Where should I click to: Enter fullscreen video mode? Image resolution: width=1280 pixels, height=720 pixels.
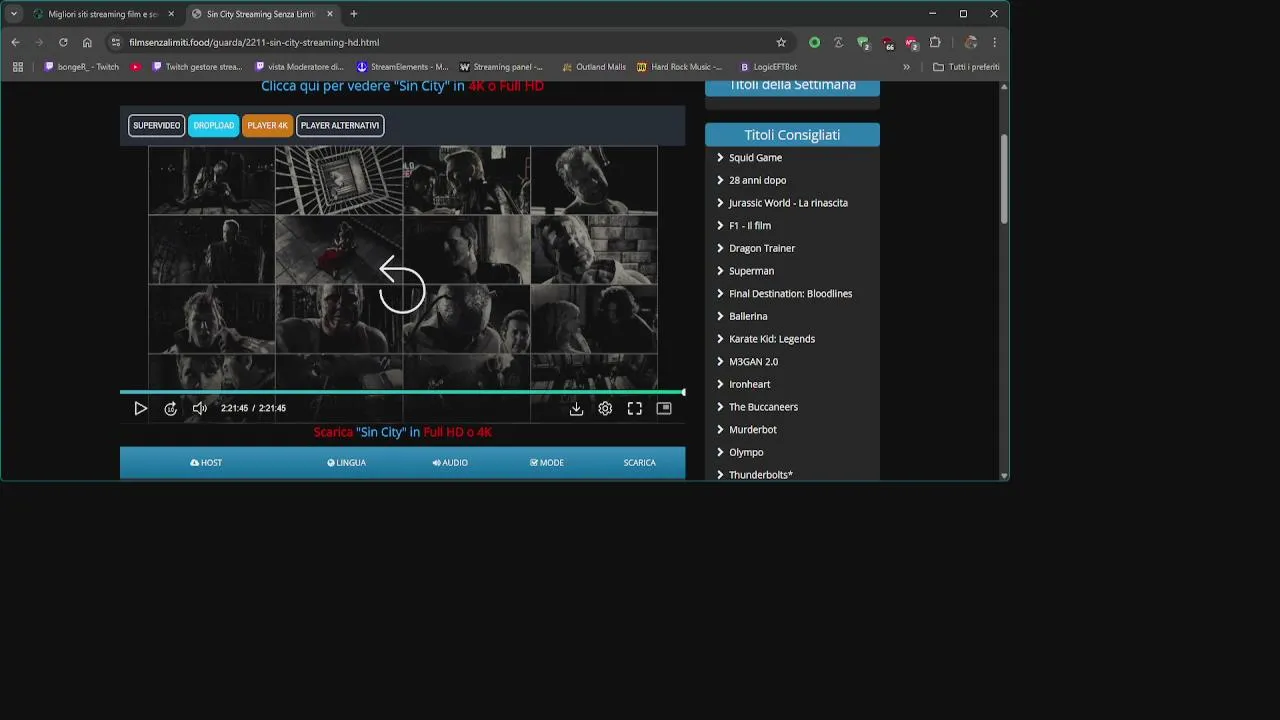(634, 408)
